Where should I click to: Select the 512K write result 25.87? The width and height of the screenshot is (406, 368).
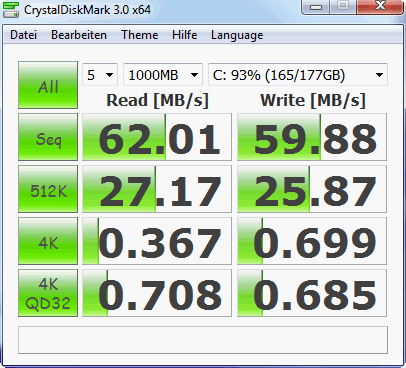pyautogui.click(x=312, y=189)
